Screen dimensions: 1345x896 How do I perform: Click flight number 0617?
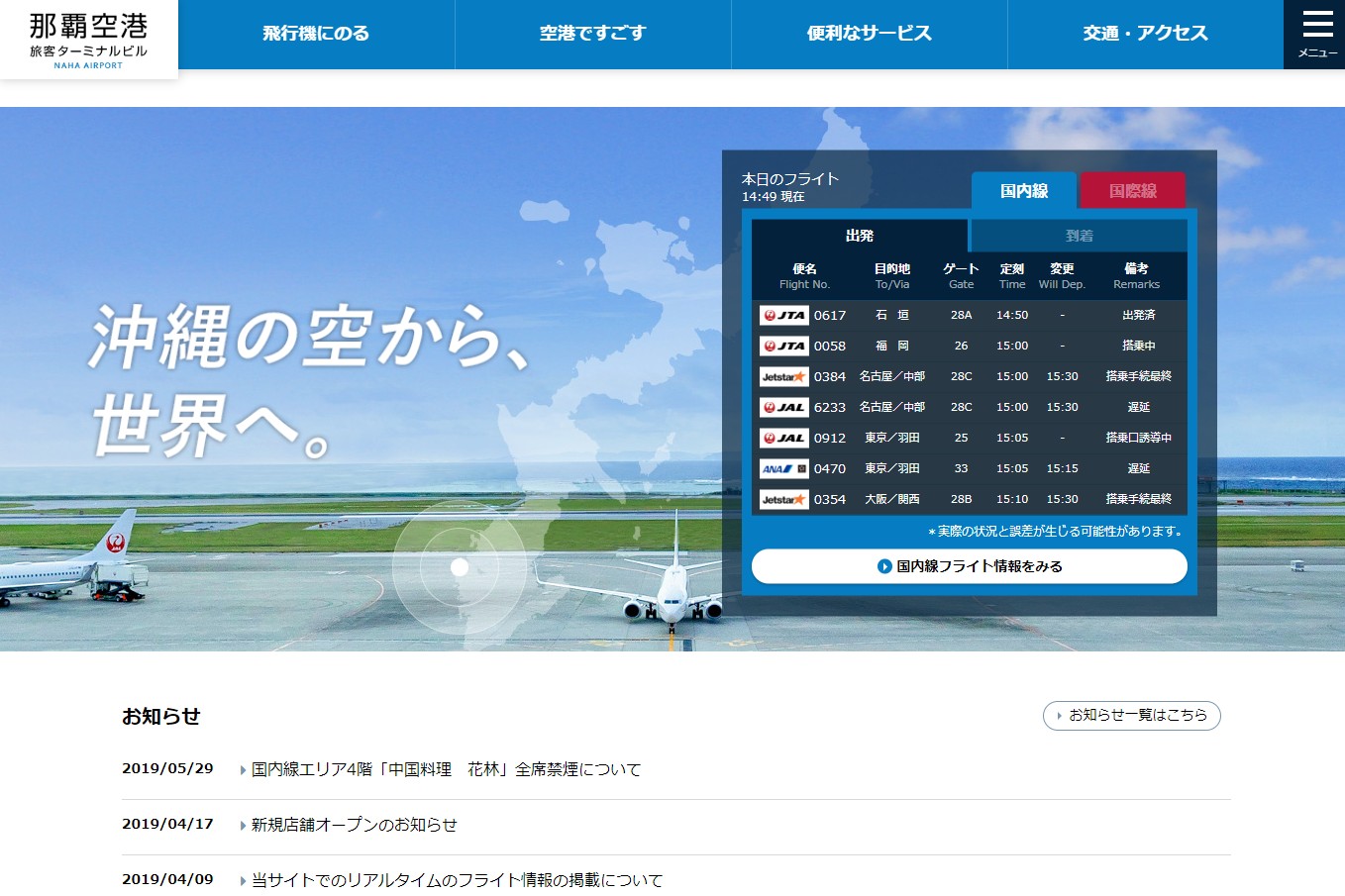[830, 315]
